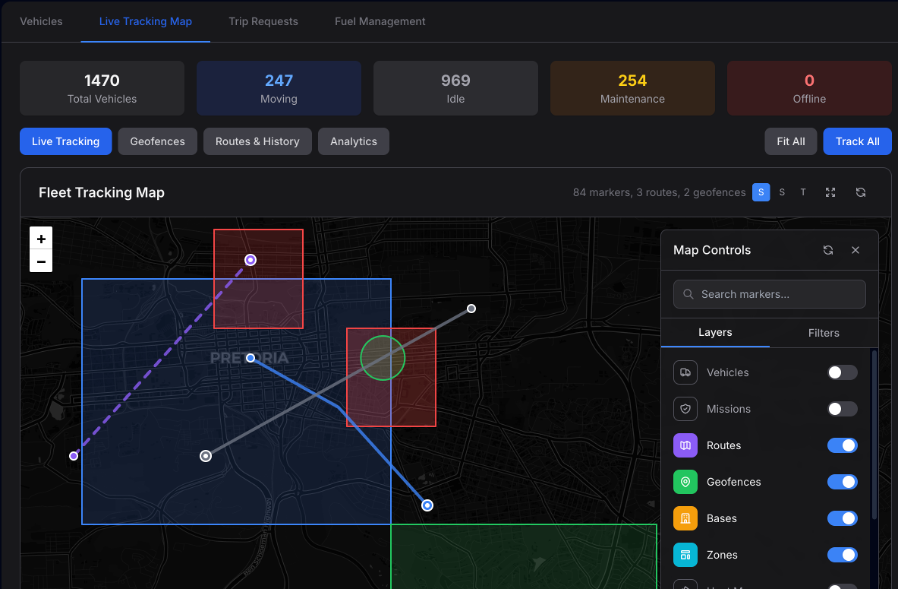
Task: Click the Geofences pin icon
Action: [684, 481]
